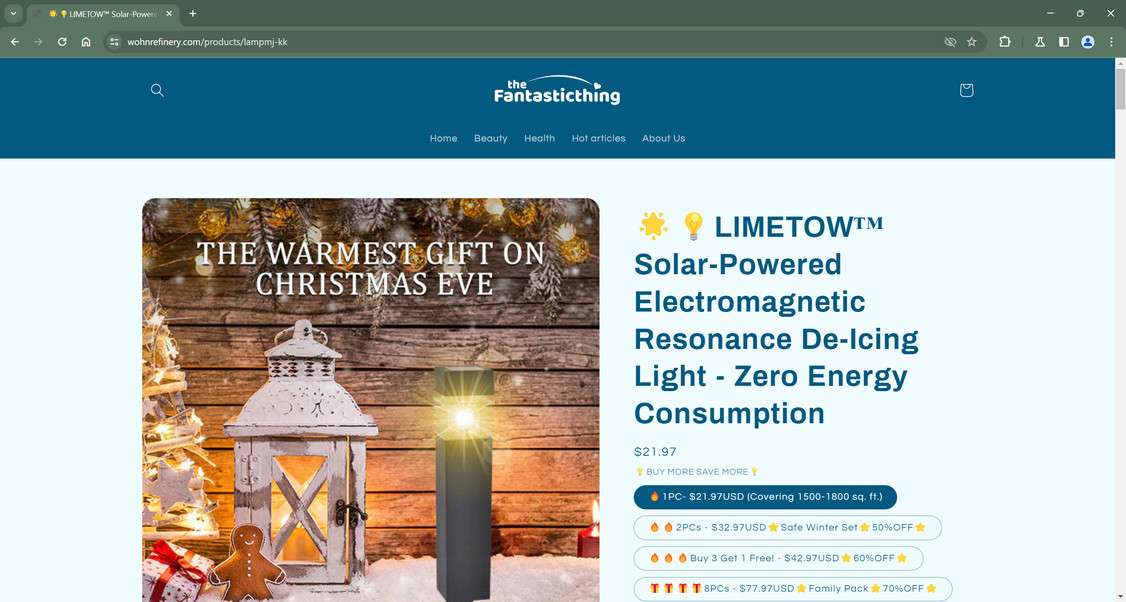Open the Beauty menu item
Viewport: 1126px width, 602px height.
tap(490, 138)
